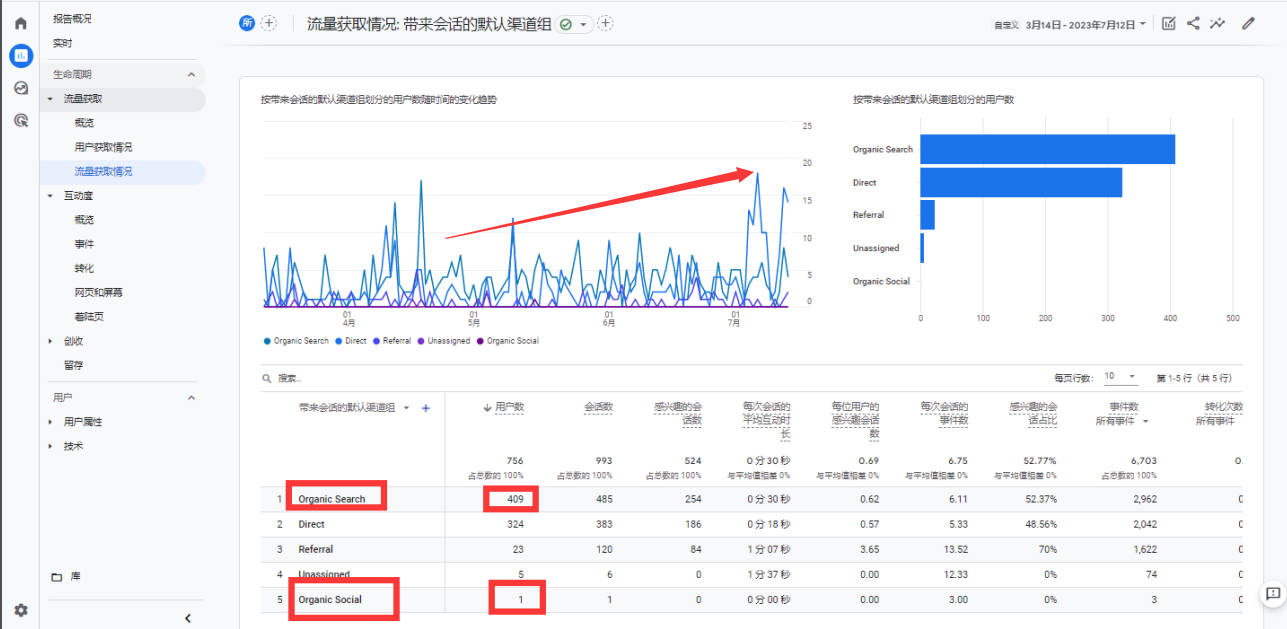The image size is (1287, 629).
Task: Open the Home icon in left rail
Action: tap(20, 23)
